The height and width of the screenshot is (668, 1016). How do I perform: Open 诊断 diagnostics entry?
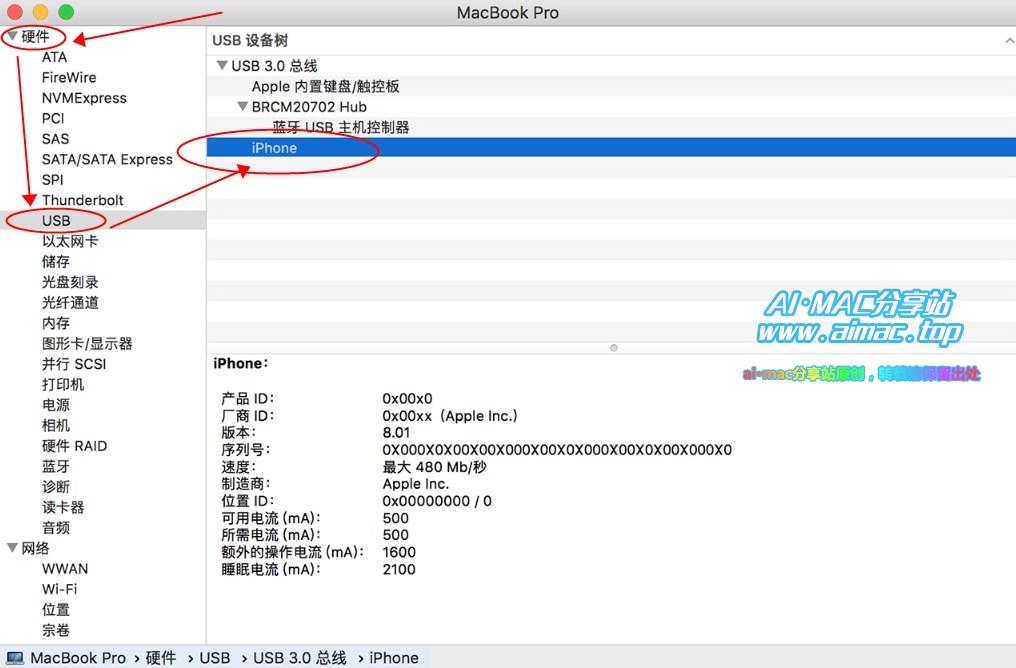tap(56, 487)
